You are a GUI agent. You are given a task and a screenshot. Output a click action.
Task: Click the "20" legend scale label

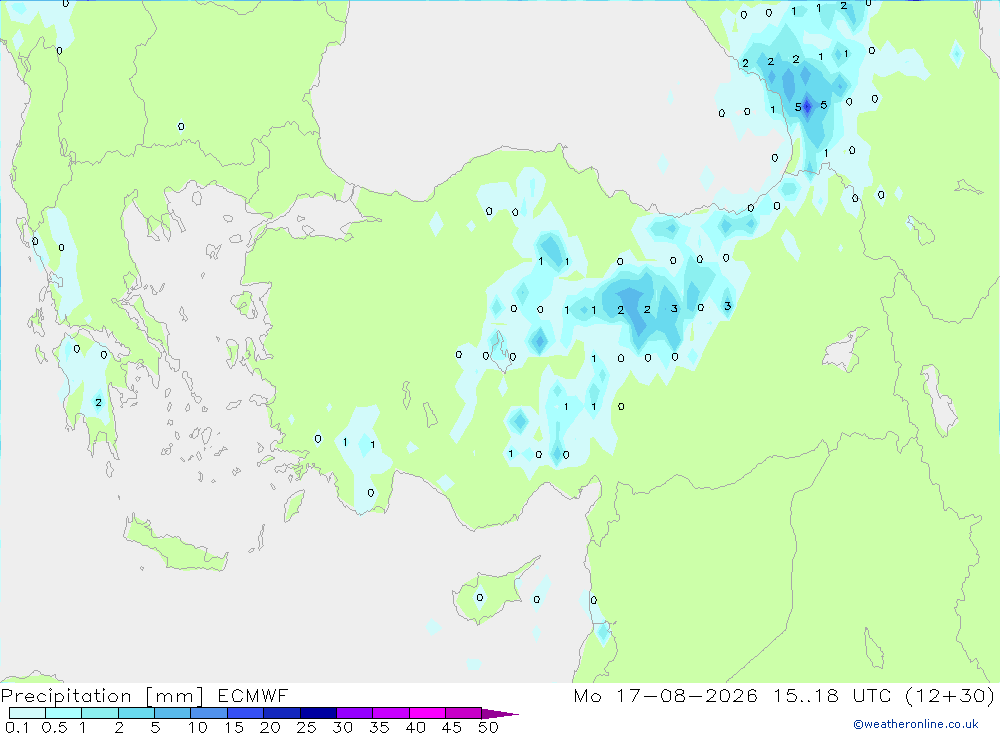click(x=270, y=727)
